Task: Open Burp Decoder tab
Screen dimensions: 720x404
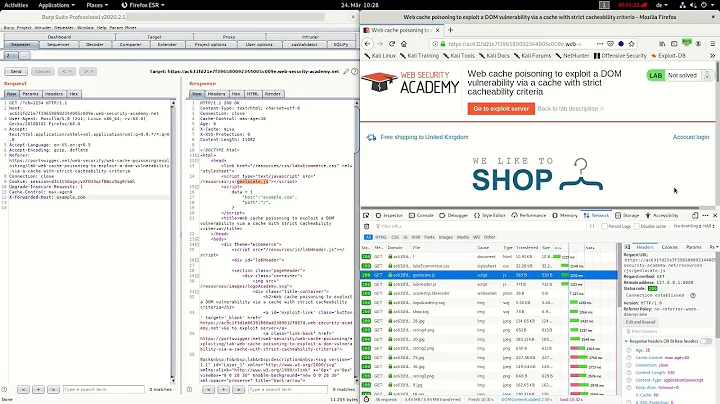Action: click(x=95, y=45)
